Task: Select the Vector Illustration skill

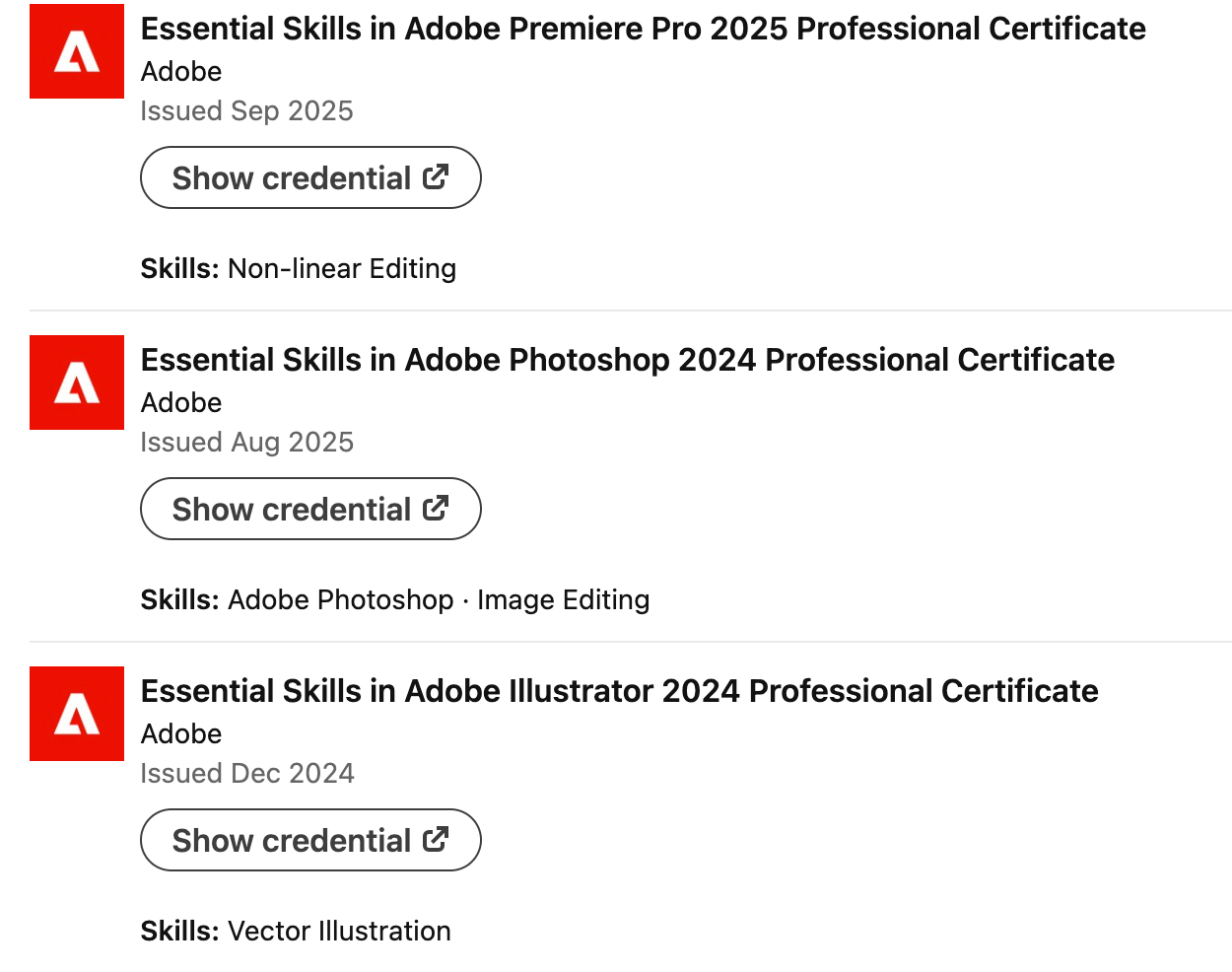Action: coord(339,931)
